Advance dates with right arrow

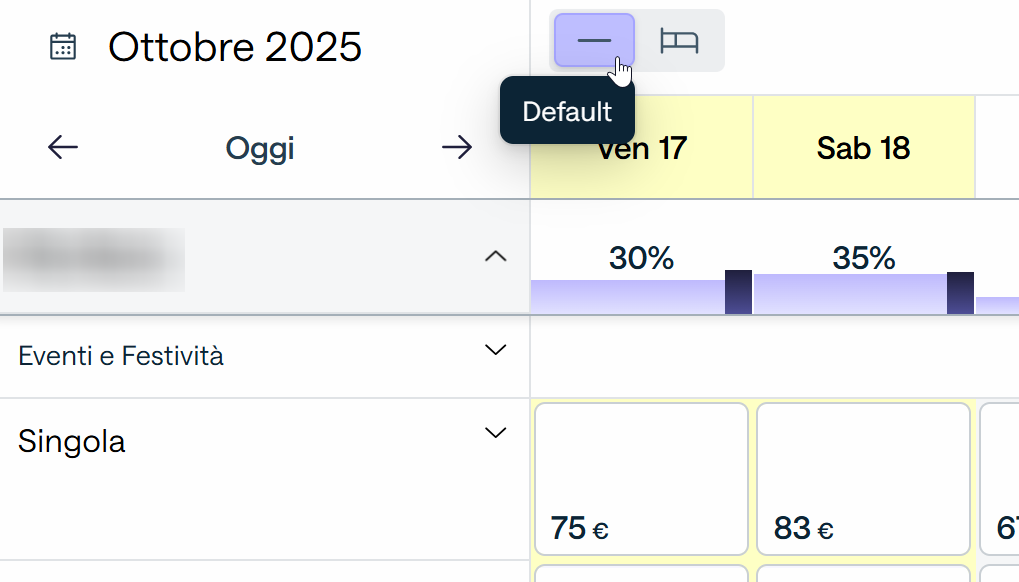pos(457,147)
